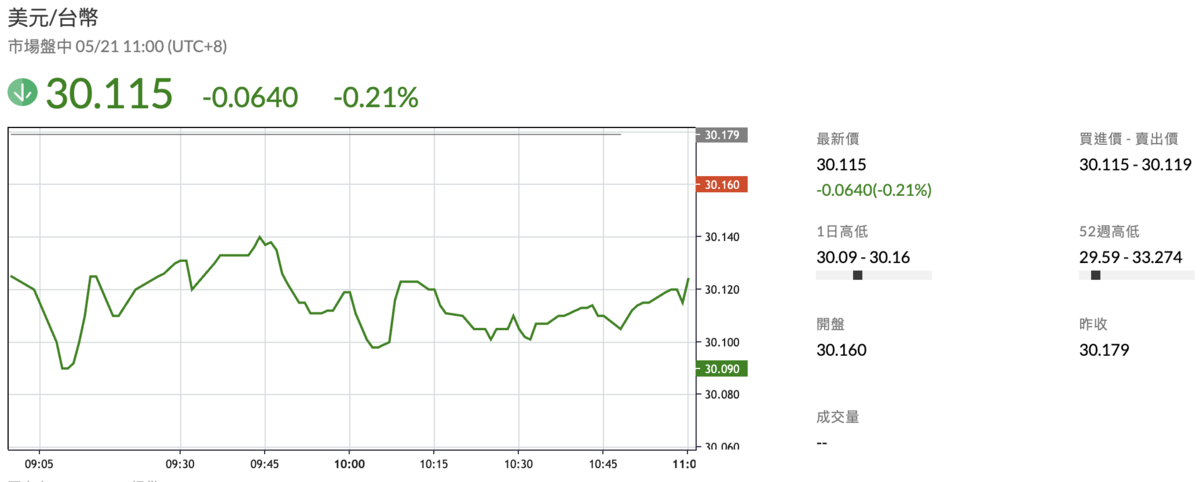Click the 昨收 value 30.179
This screenshot has width=1200, height=482.
click(x=1102, y=350)
